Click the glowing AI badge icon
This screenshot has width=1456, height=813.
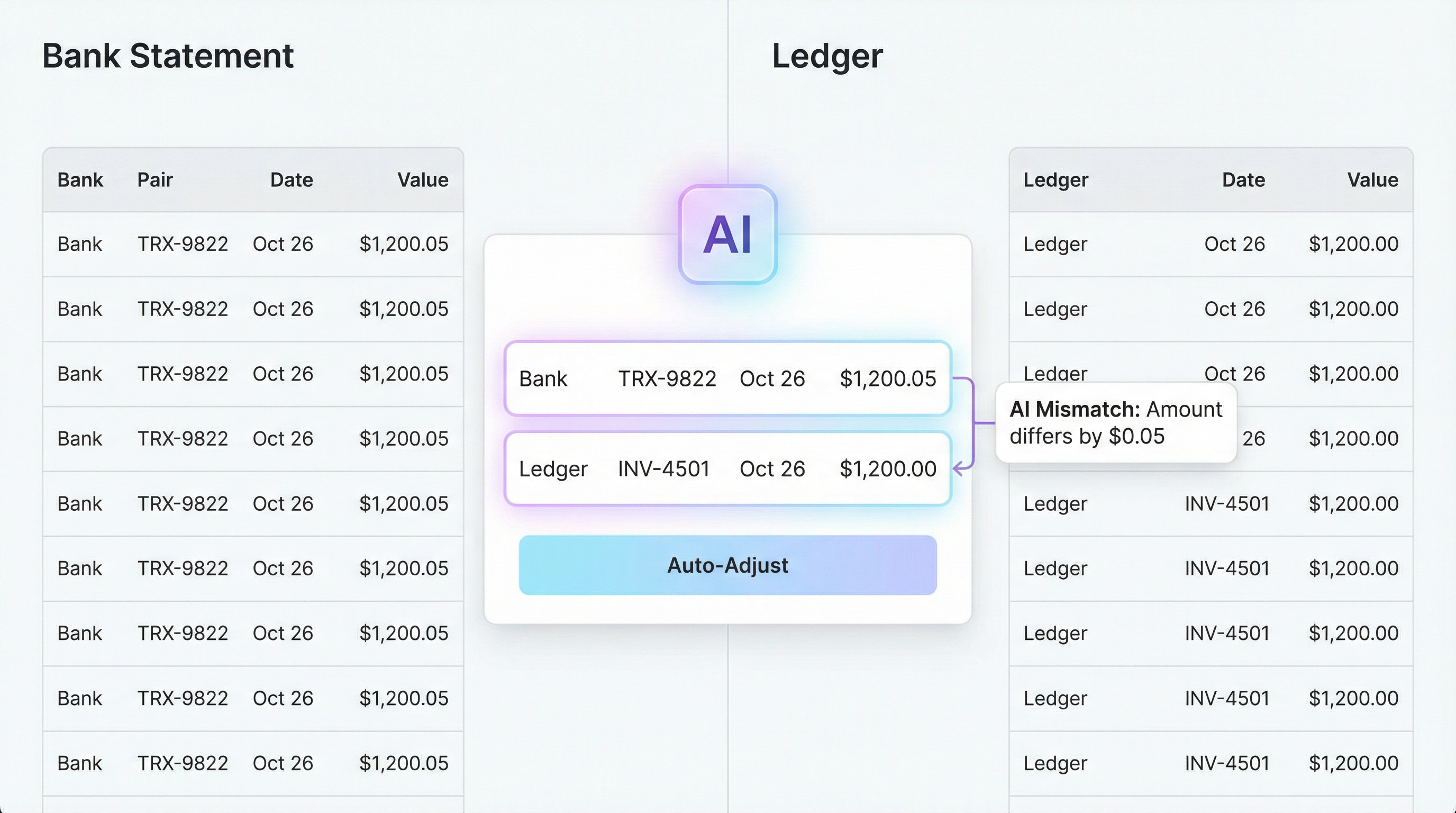click(x=727, y=234)
